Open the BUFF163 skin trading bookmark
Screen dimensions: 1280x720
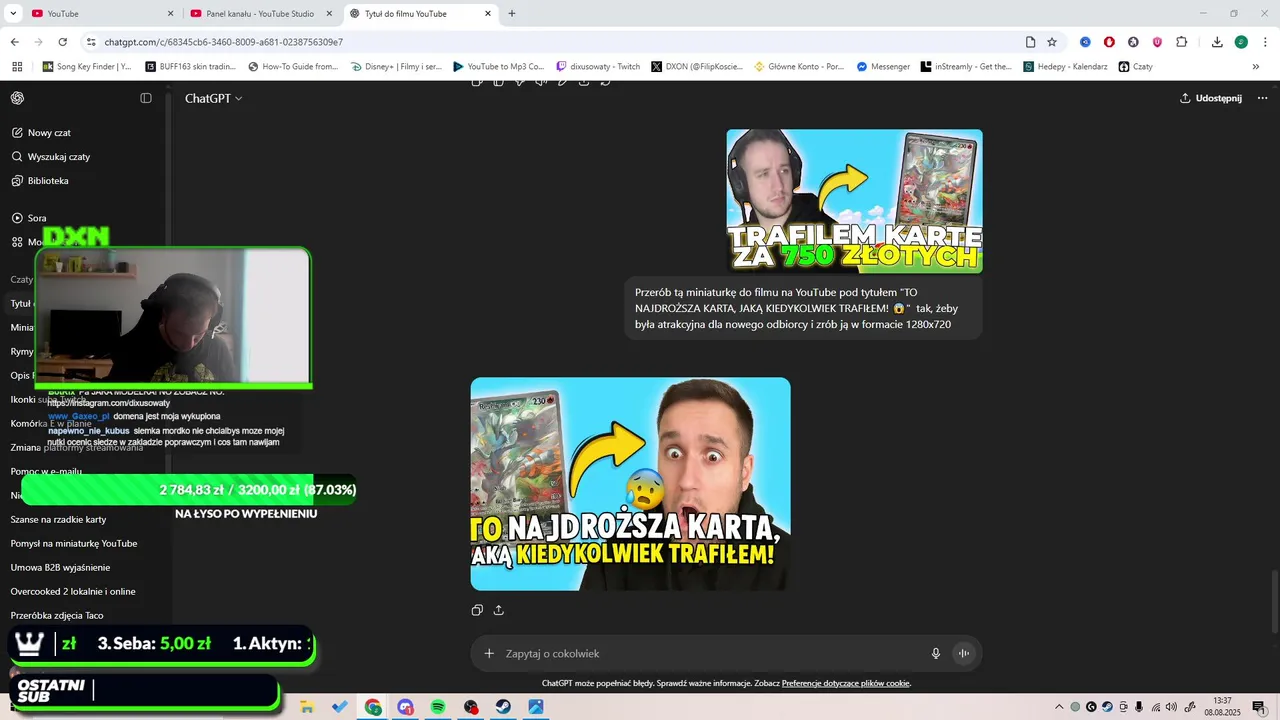[190, 67]
